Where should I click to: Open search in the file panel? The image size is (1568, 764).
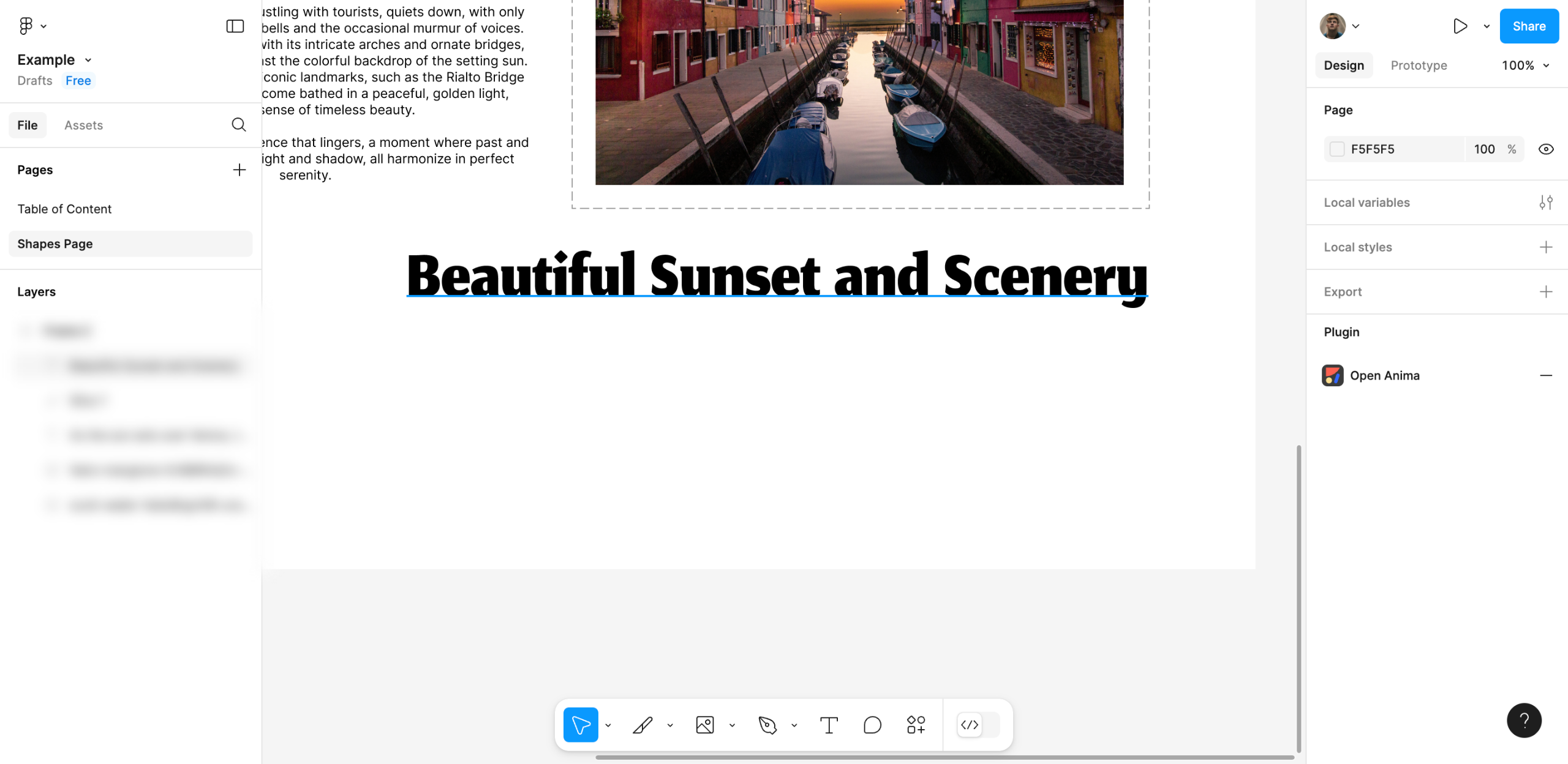[239, 125]
